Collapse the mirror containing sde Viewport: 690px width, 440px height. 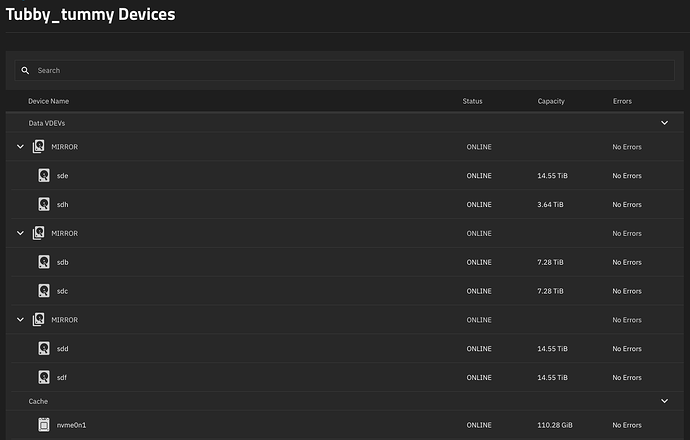(20, 147)
